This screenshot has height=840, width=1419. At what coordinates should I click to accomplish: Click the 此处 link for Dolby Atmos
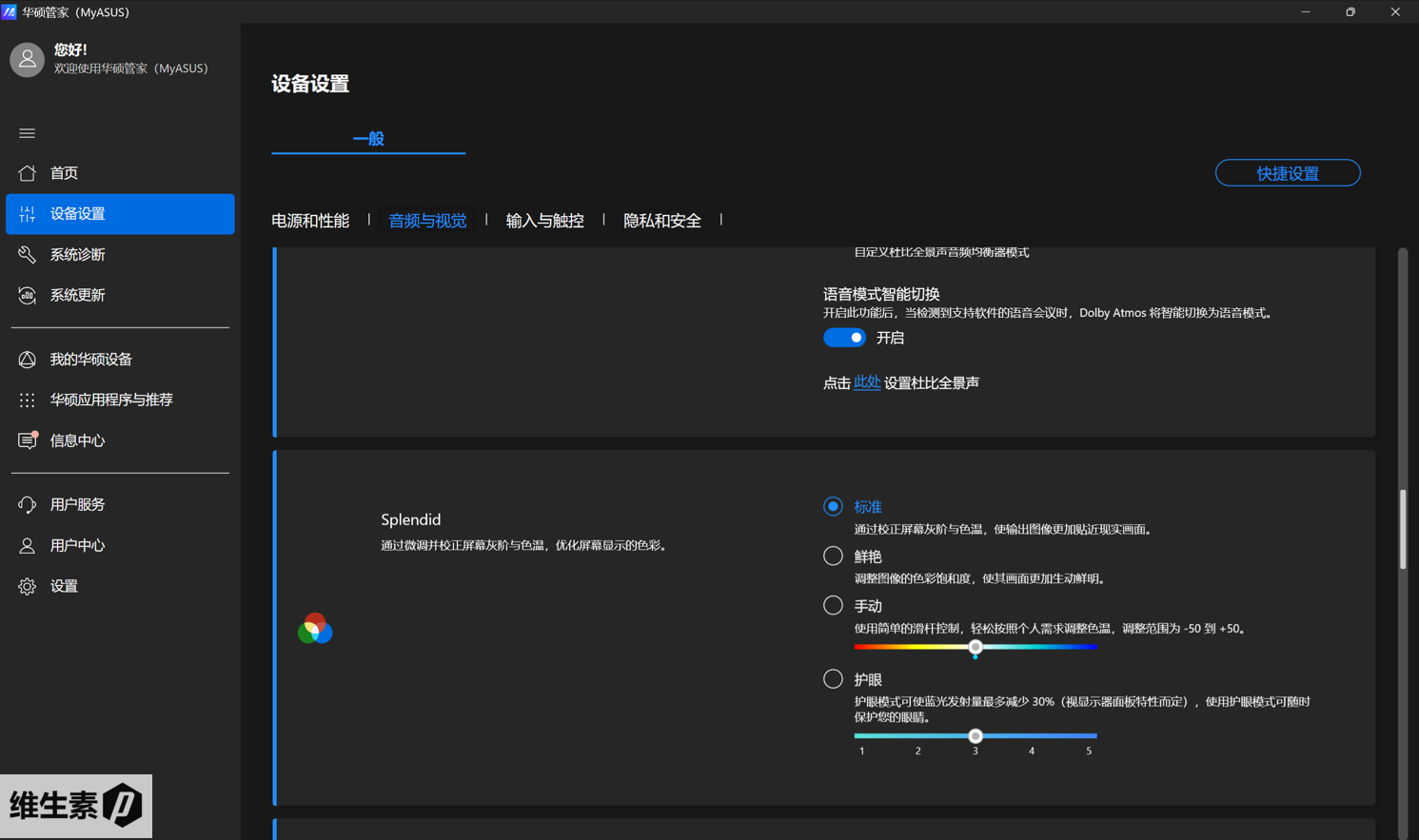[866, 382]
